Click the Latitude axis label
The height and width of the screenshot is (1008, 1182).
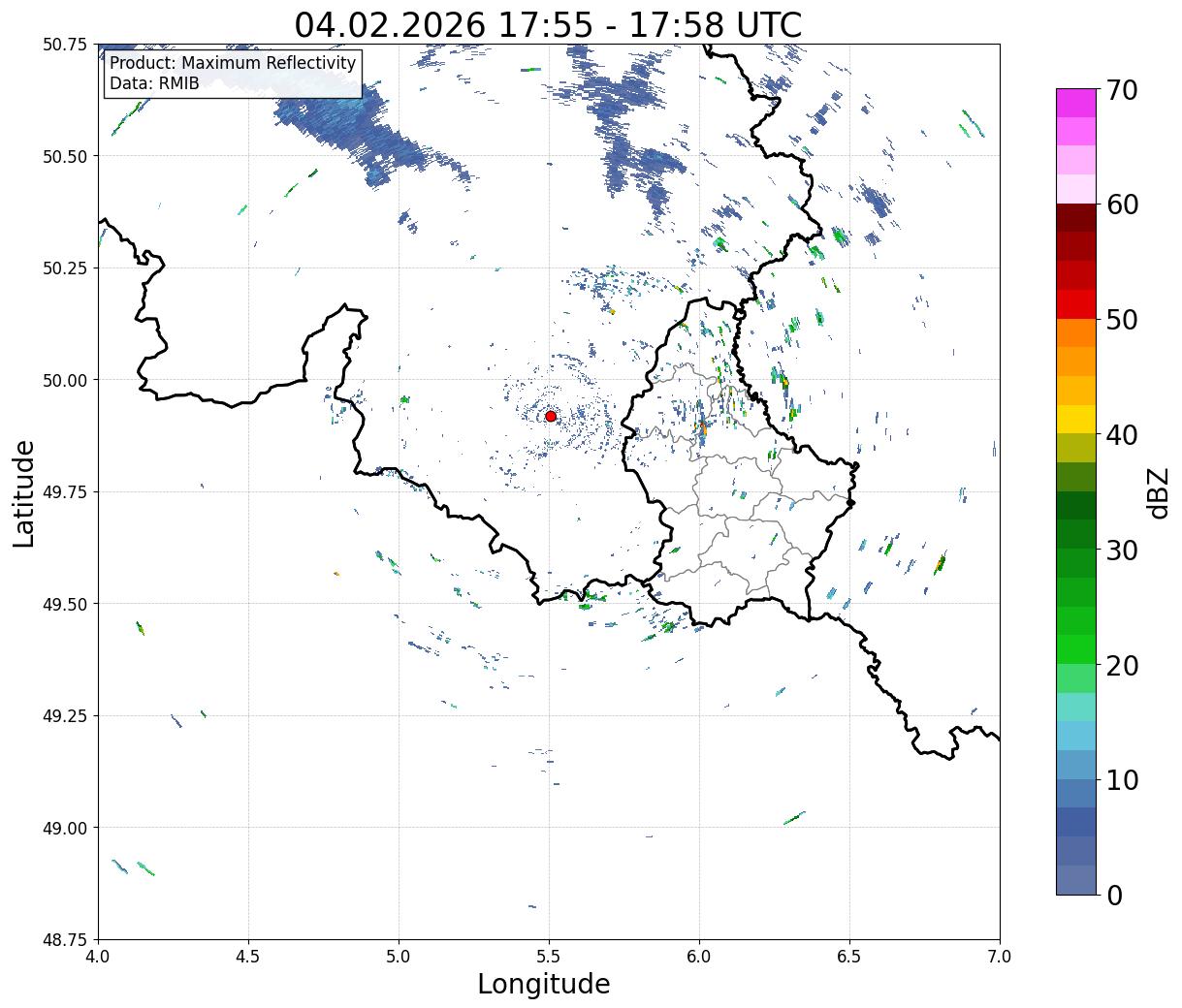[24, 492]
